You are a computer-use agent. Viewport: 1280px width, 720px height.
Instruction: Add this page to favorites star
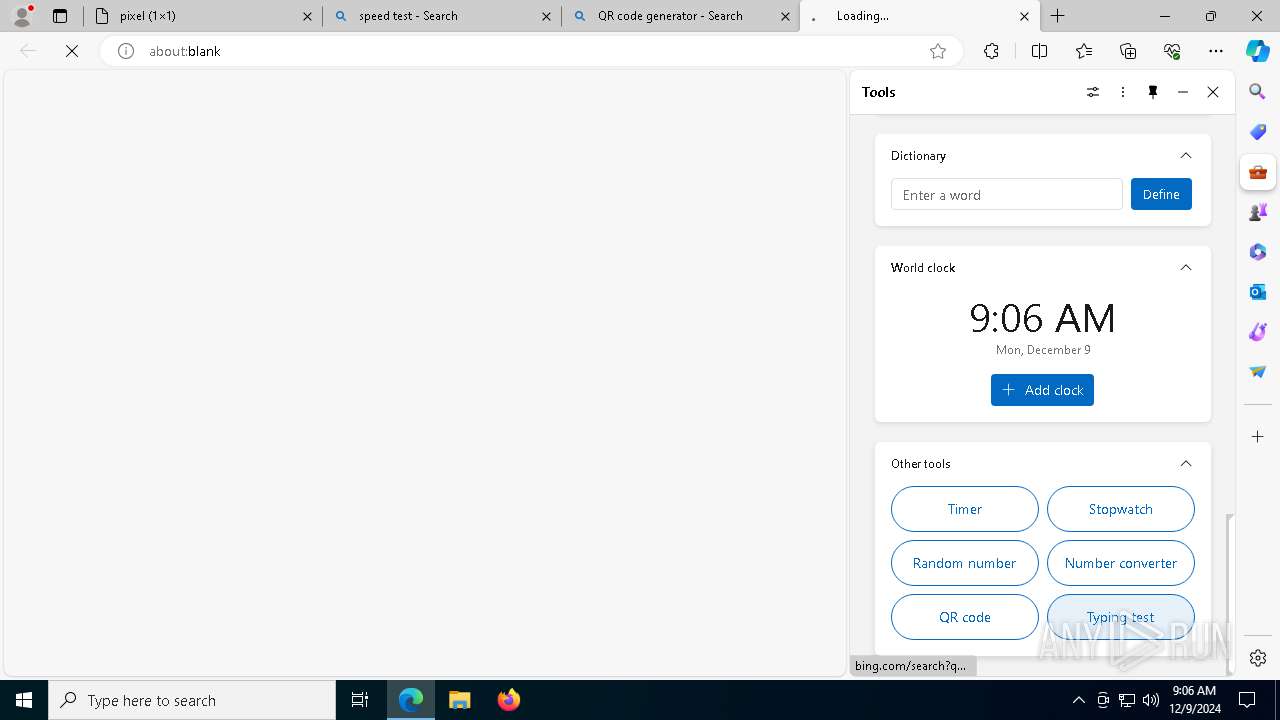coord(938,51)
